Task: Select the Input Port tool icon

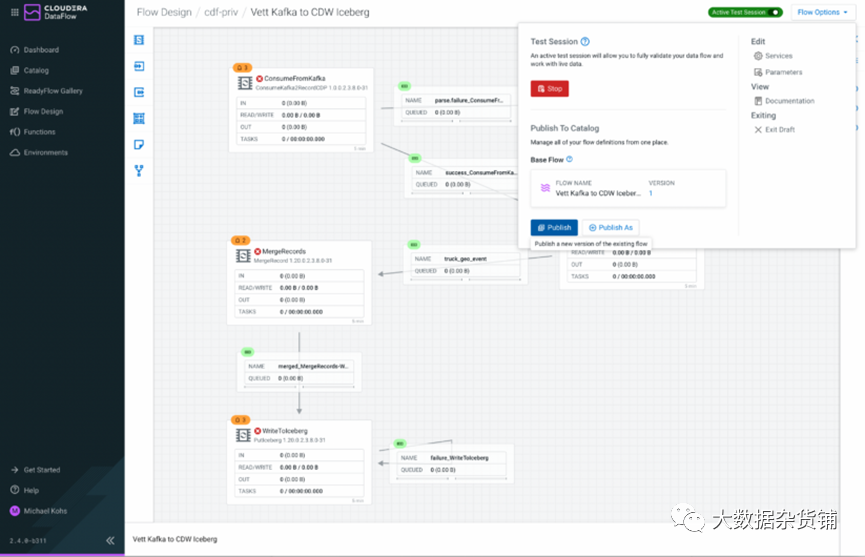Action: point(139,66)
